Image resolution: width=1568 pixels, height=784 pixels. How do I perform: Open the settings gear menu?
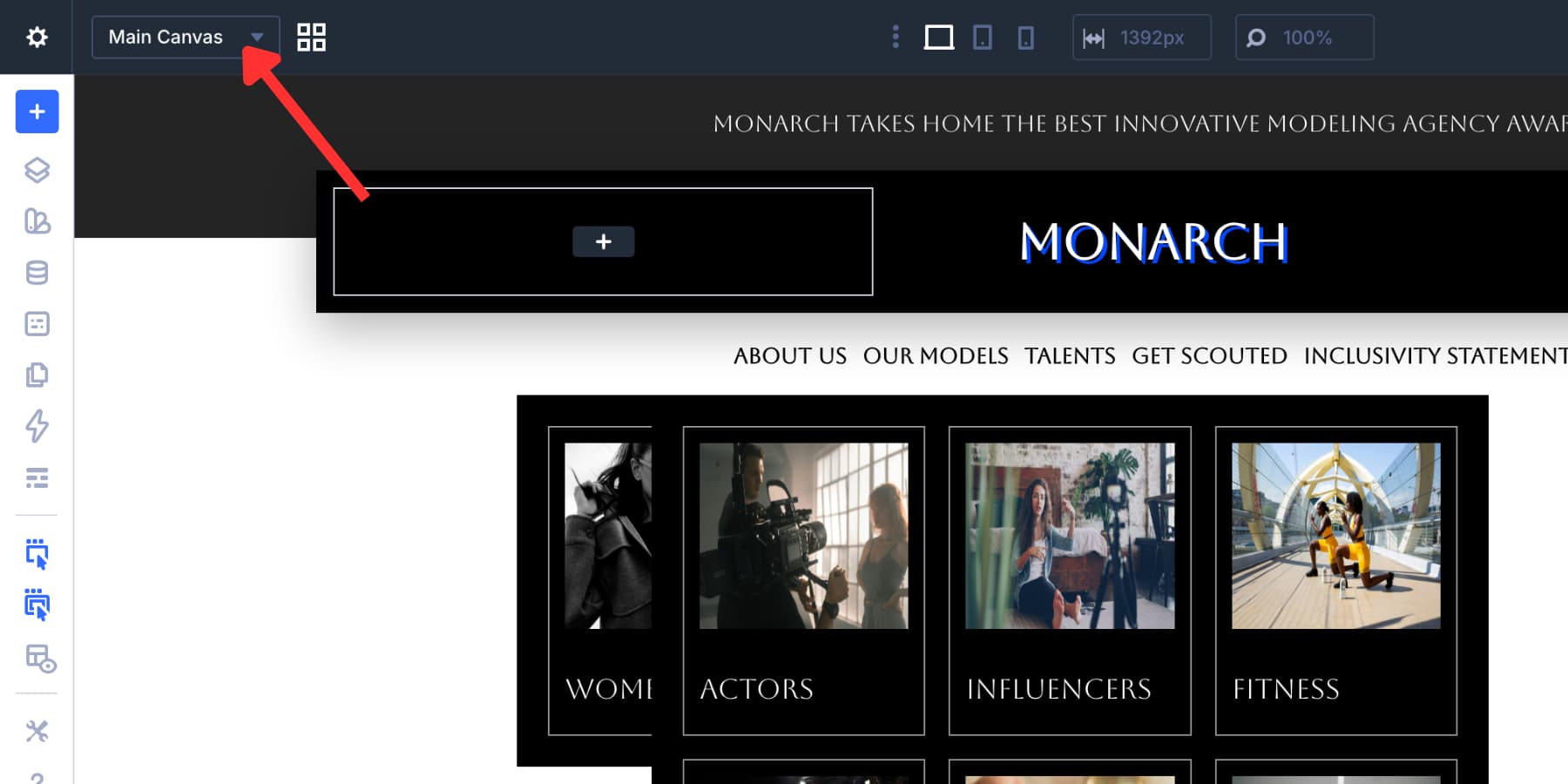(x=37, y=37)
